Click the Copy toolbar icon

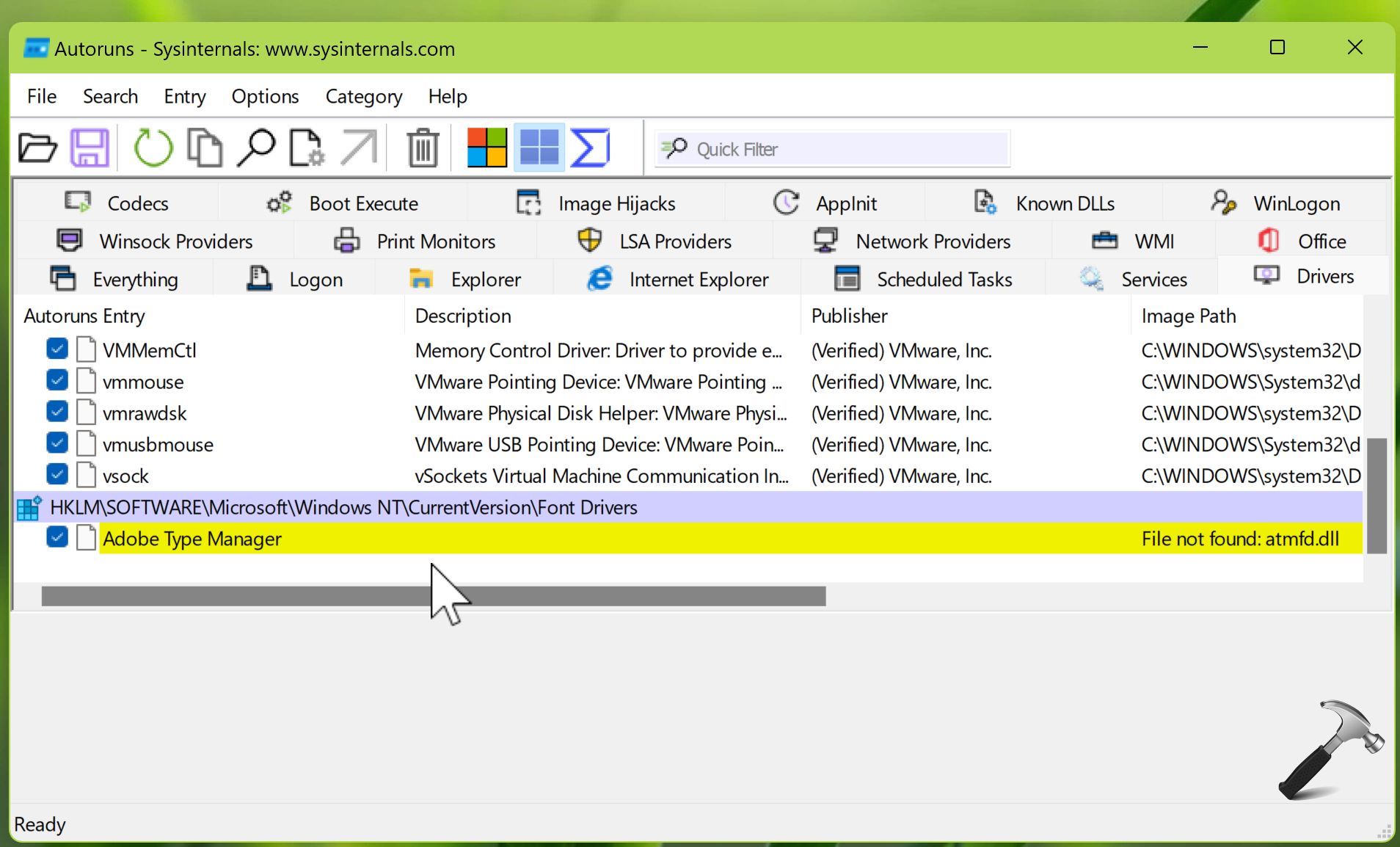205,148
